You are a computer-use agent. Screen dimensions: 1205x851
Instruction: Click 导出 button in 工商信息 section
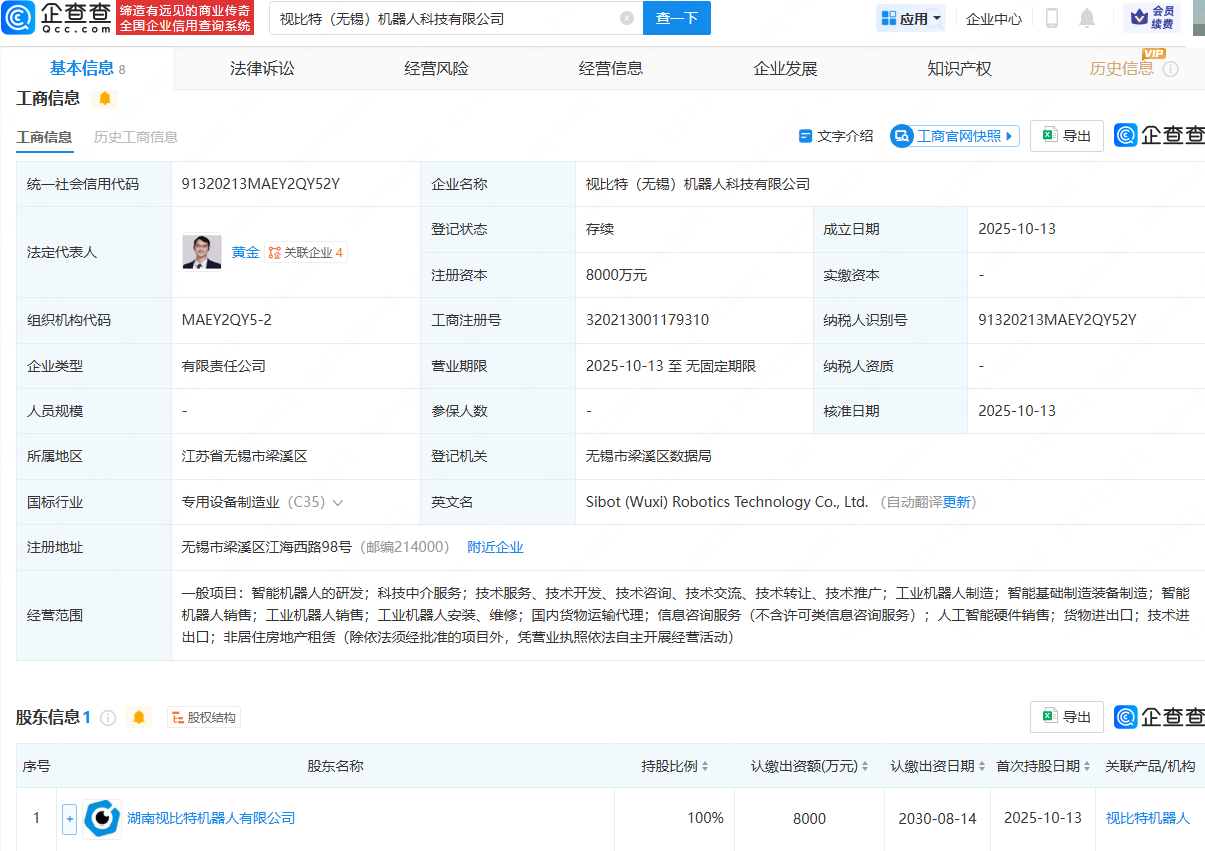[x=1066, y=136]
